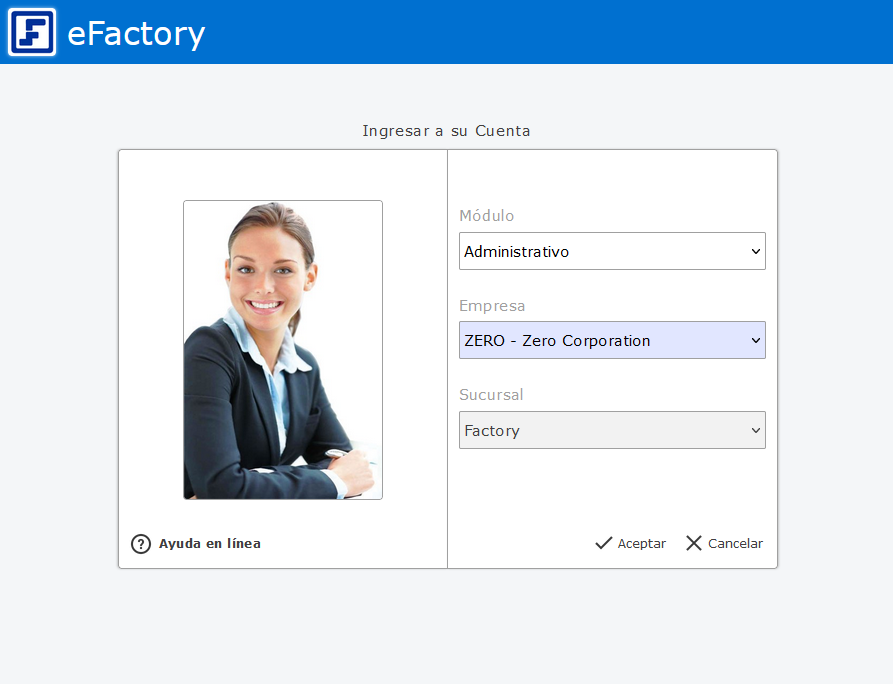Click the user profile photo

[x=283, y=350]
